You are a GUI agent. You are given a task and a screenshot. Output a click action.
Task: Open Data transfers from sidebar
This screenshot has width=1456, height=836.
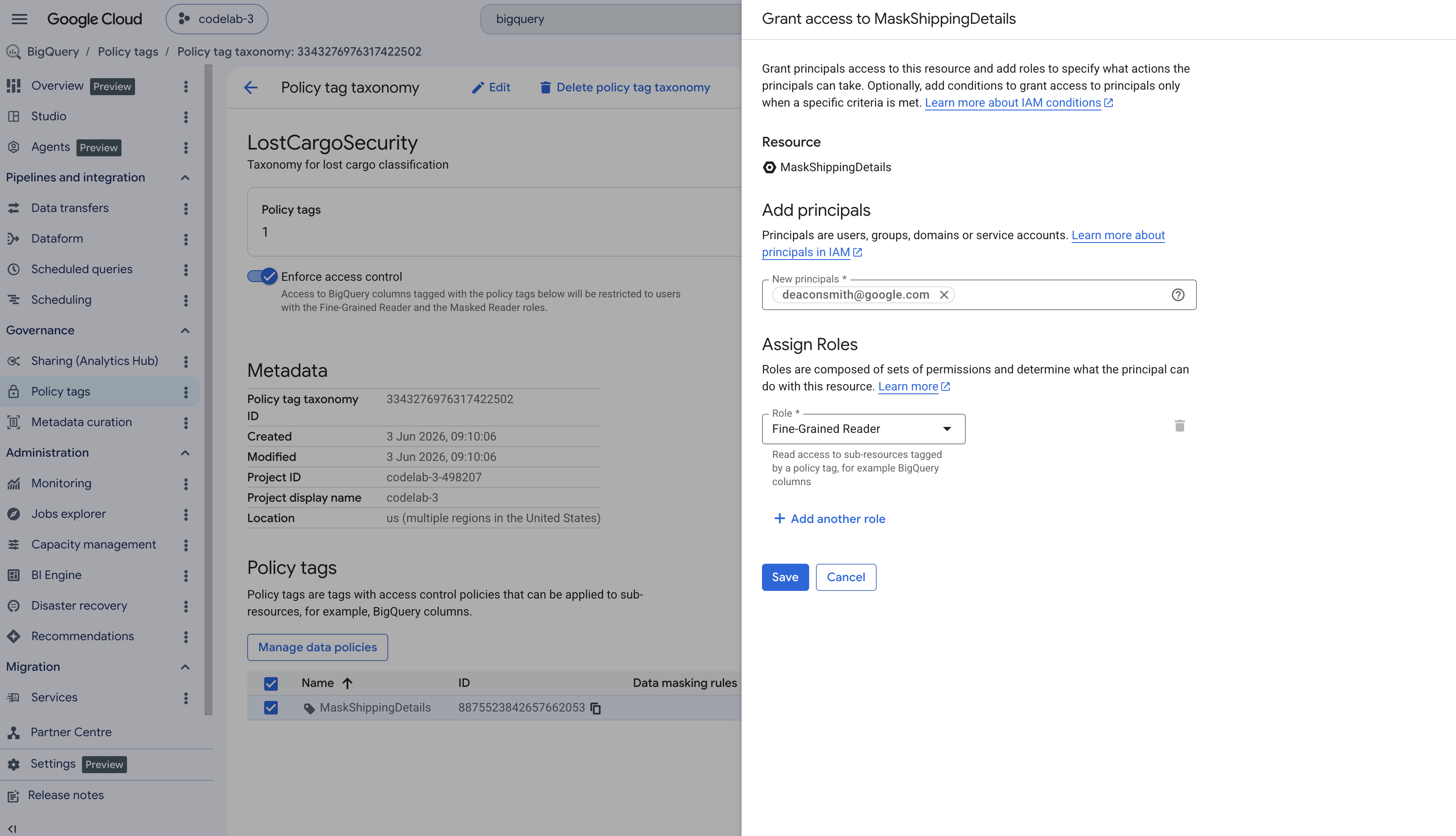(70, 209)
